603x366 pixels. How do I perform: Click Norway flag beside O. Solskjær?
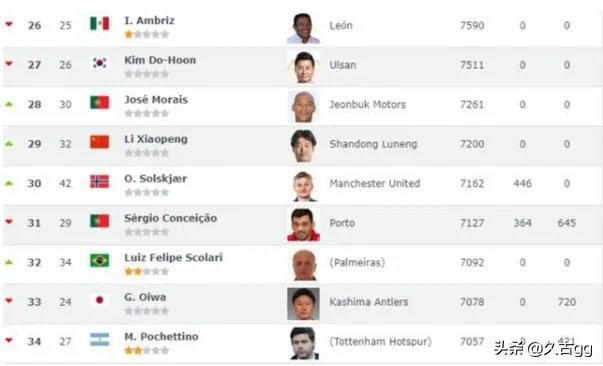[100, 181]
